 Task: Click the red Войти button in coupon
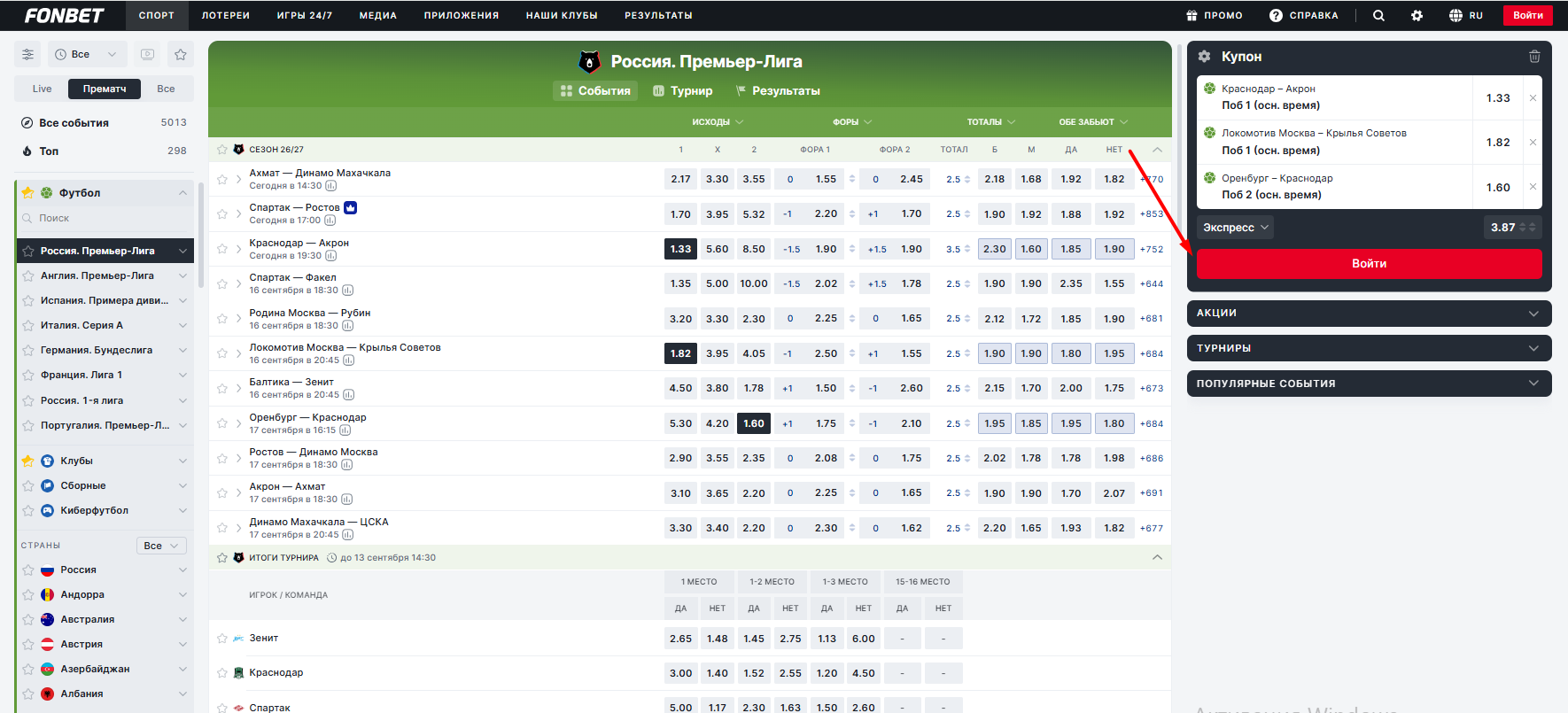click(1369, 264)
